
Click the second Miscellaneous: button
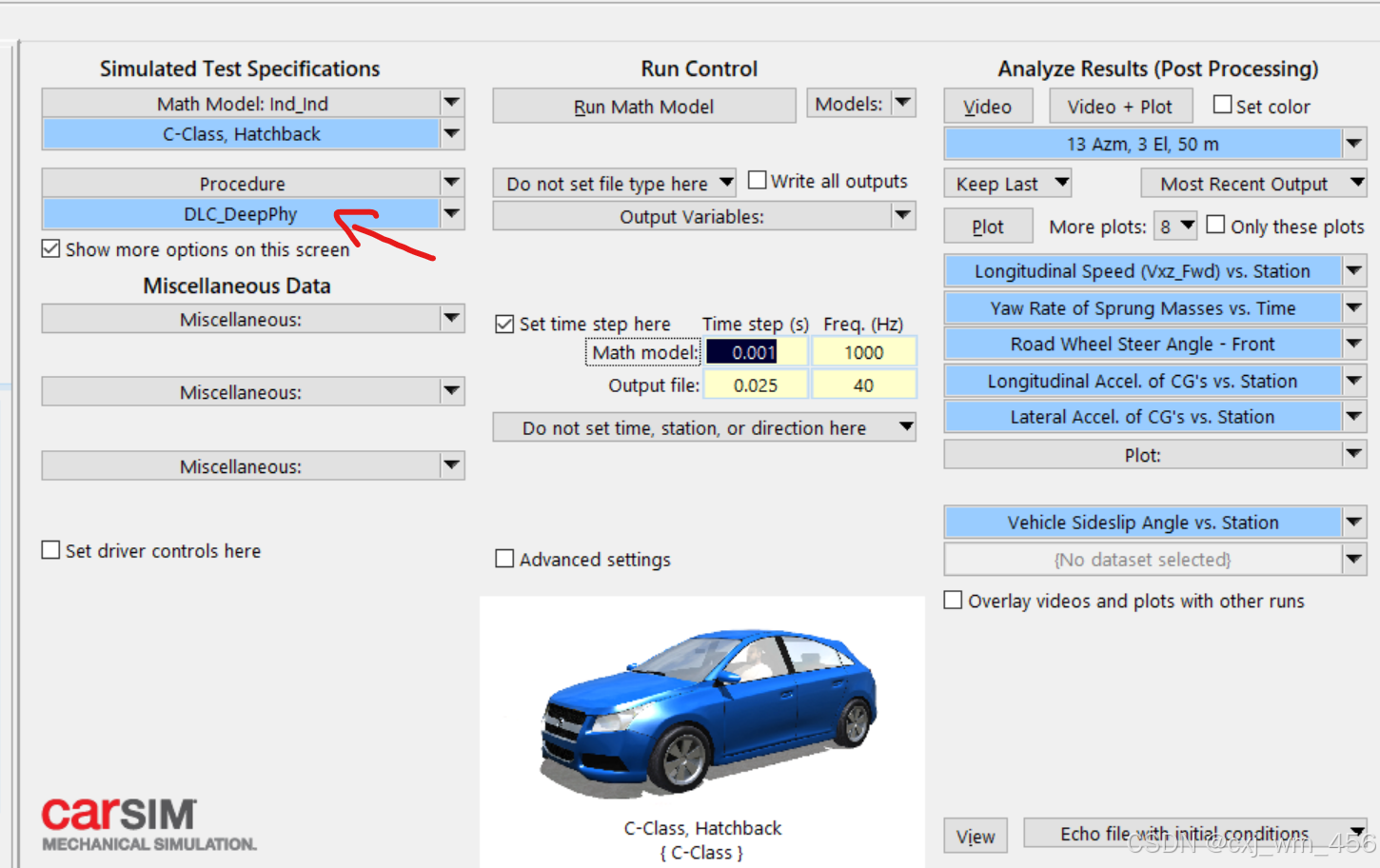click(241, 391)
